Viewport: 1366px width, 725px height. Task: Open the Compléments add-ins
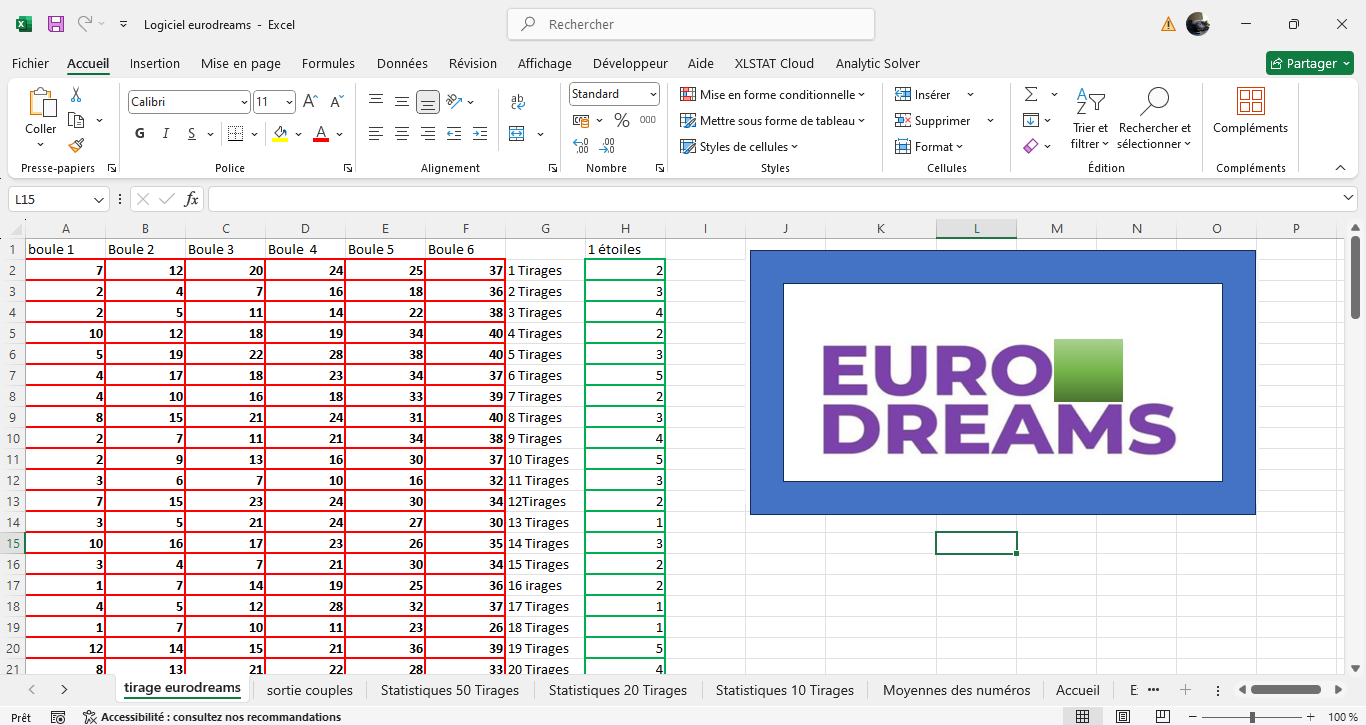[x=1251, y=111]
